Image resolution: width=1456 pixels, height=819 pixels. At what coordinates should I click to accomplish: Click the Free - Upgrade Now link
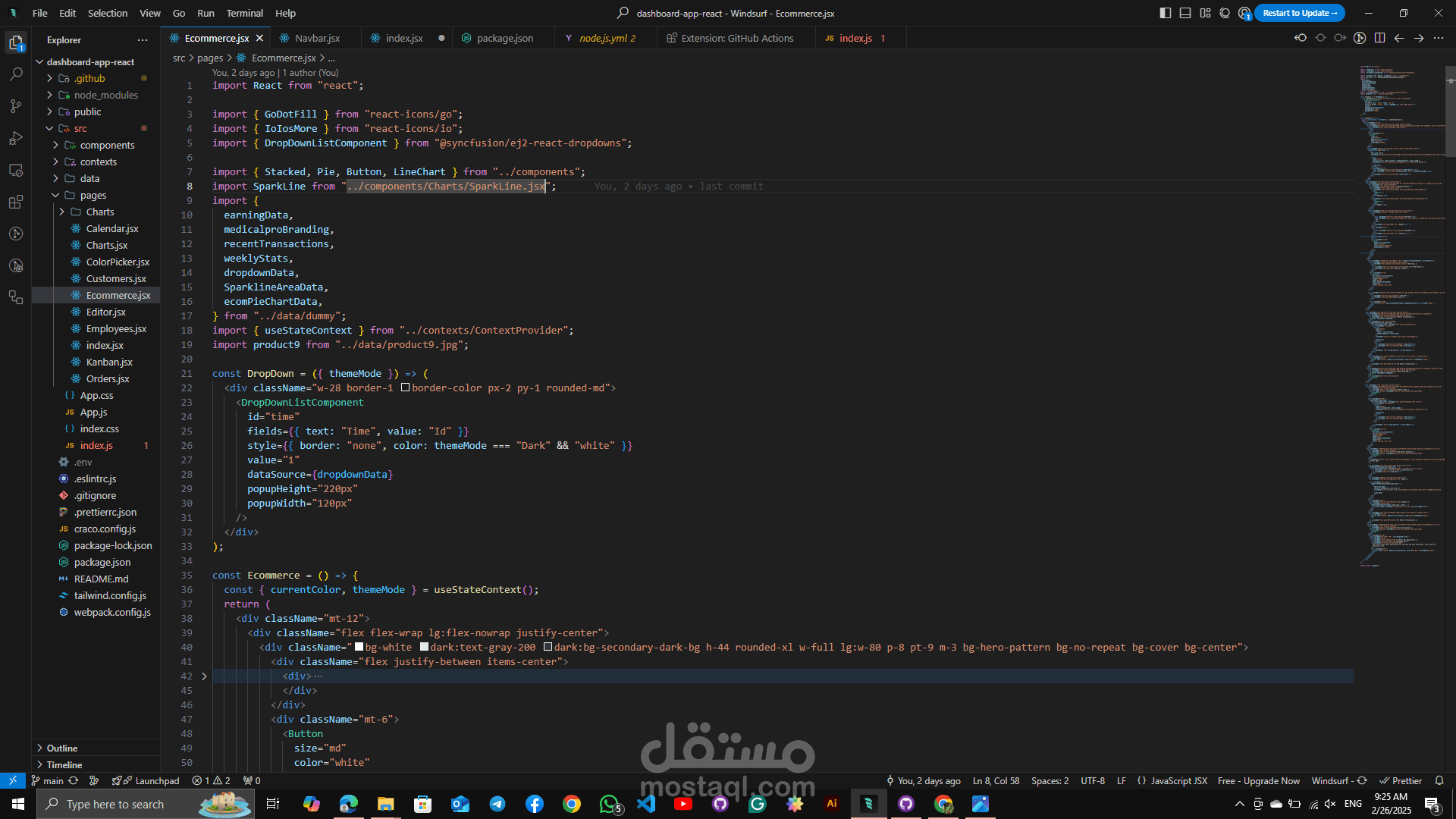(x=1258, y=780)
